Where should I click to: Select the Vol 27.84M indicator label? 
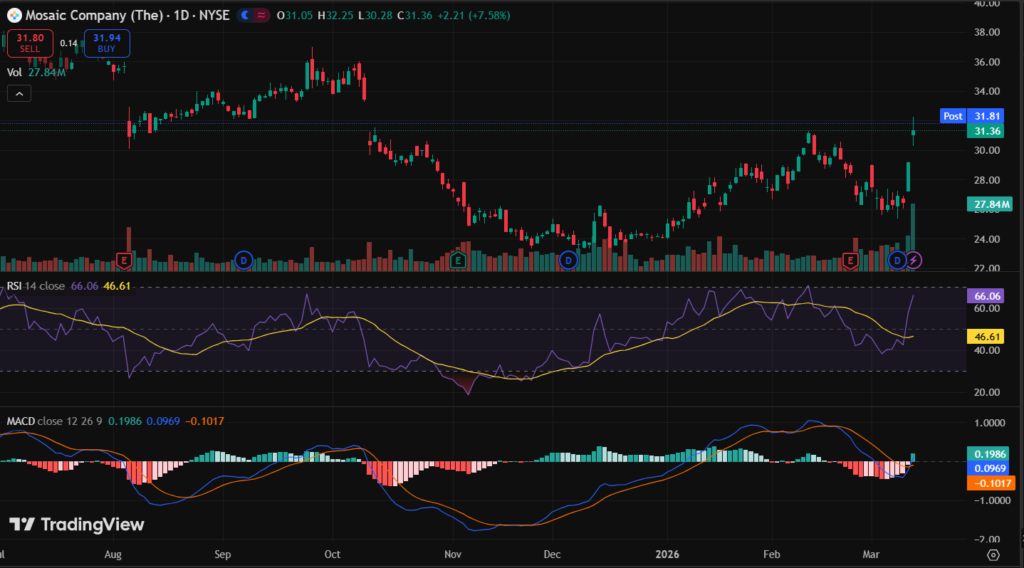[x=37, y=72]
